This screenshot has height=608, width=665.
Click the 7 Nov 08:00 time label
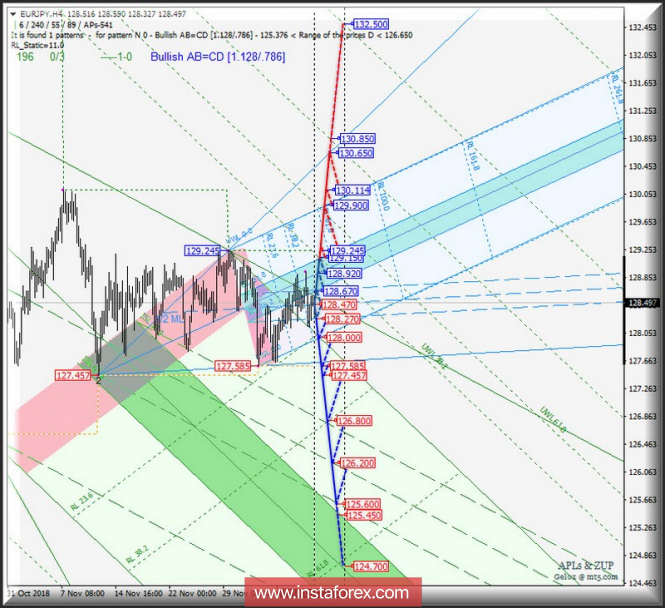82,593
